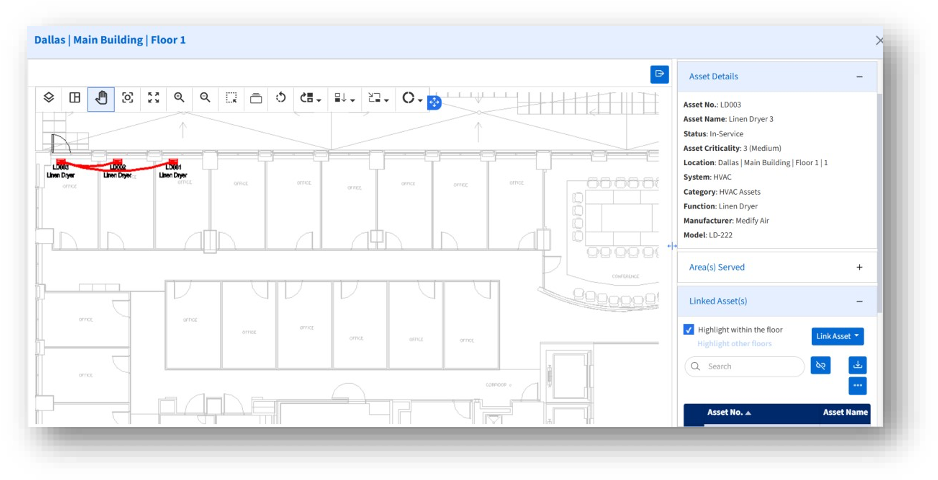Viewport: 938px width, 480px height.
Task: Select the dashed rectangle selection tool
Action: [x=231, y=98]
